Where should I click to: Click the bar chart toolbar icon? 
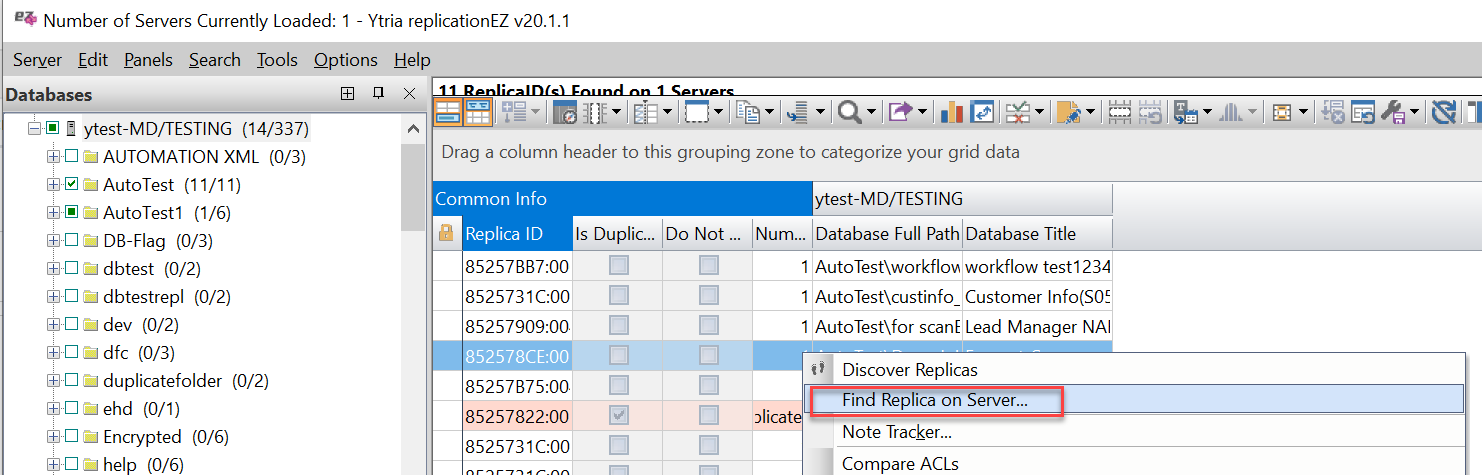952,112
